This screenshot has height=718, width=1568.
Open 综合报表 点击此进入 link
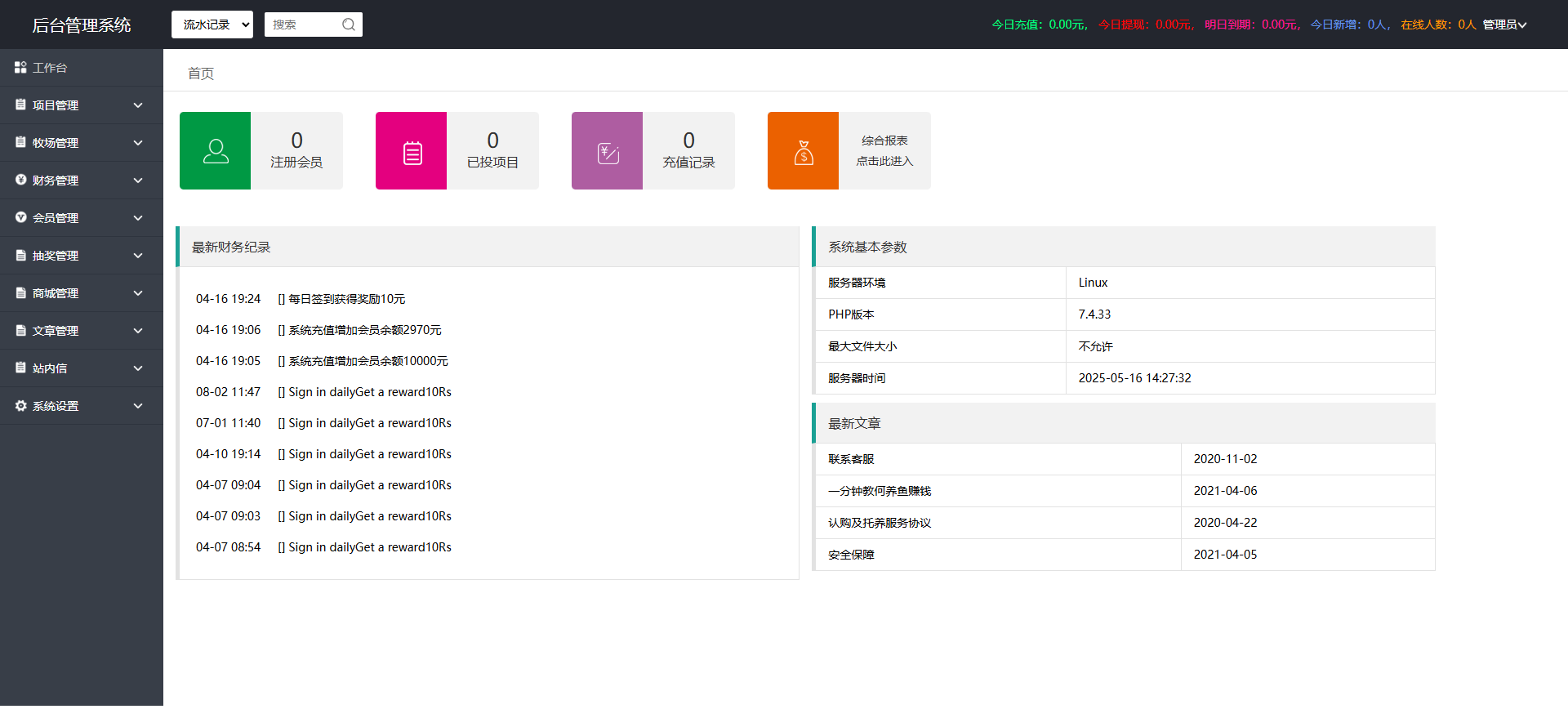coord(884,151)
